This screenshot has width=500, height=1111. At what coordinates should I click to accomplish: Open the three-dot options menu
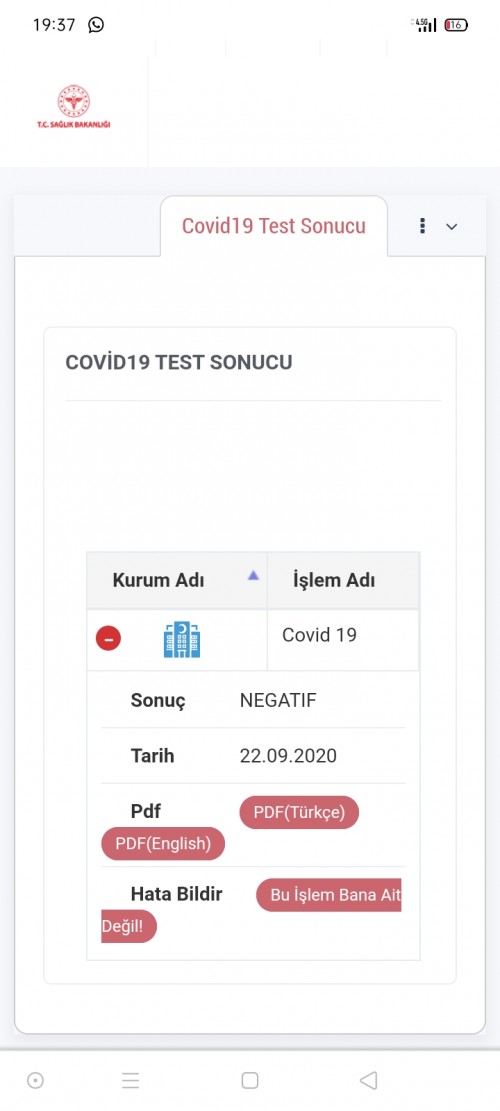(x=423, y=226)
